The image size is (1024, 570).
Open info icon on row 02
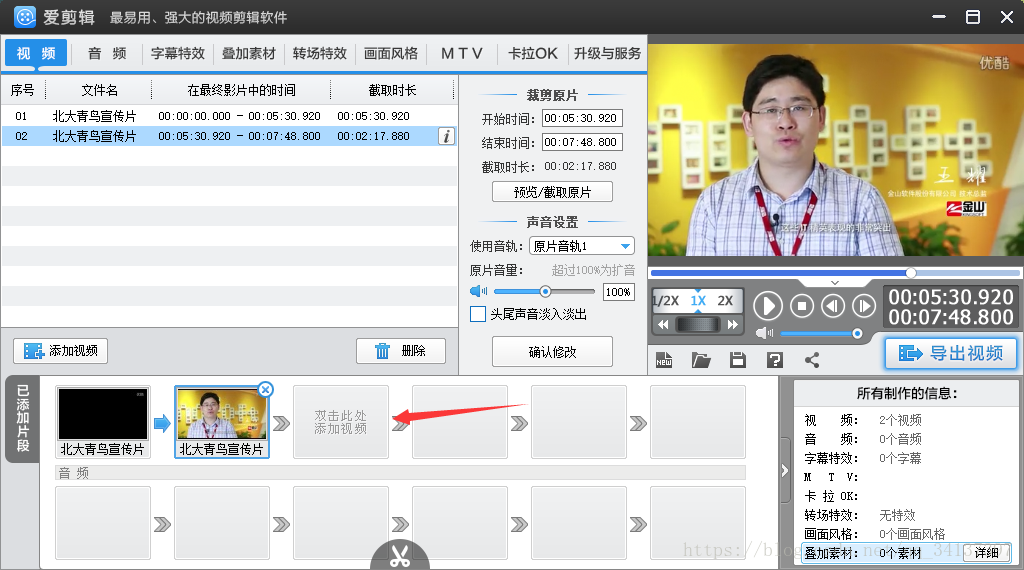pyautogui.click(x=446, y=136)
